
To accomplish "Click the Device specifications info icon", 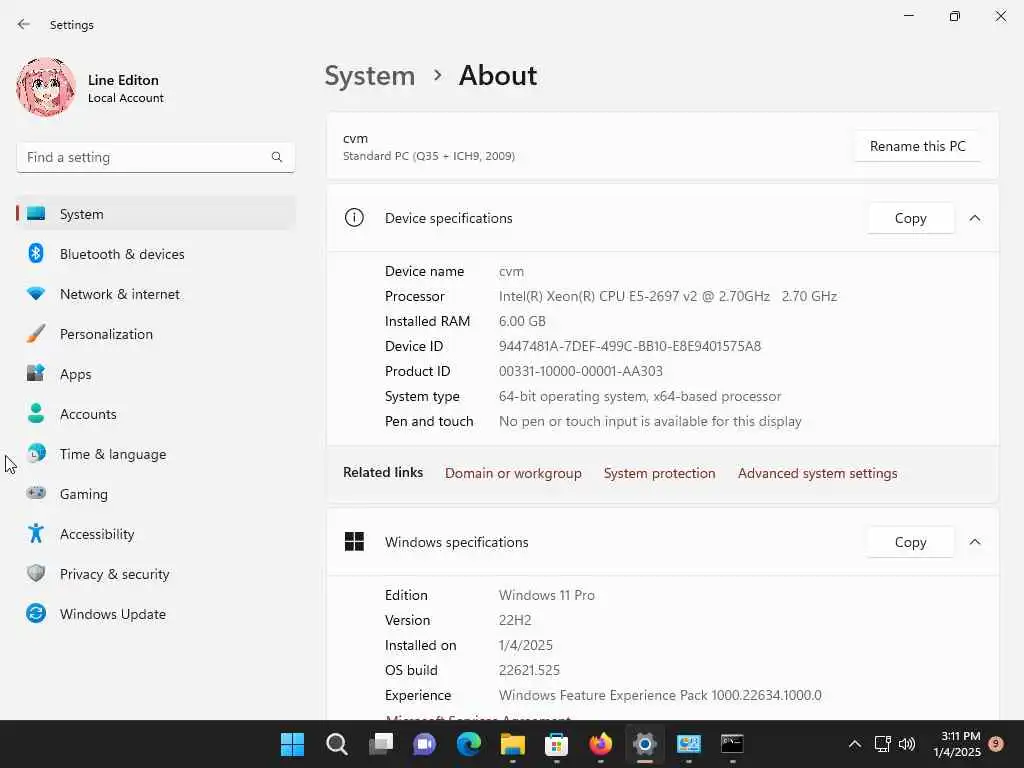I will tap(354, 217).
